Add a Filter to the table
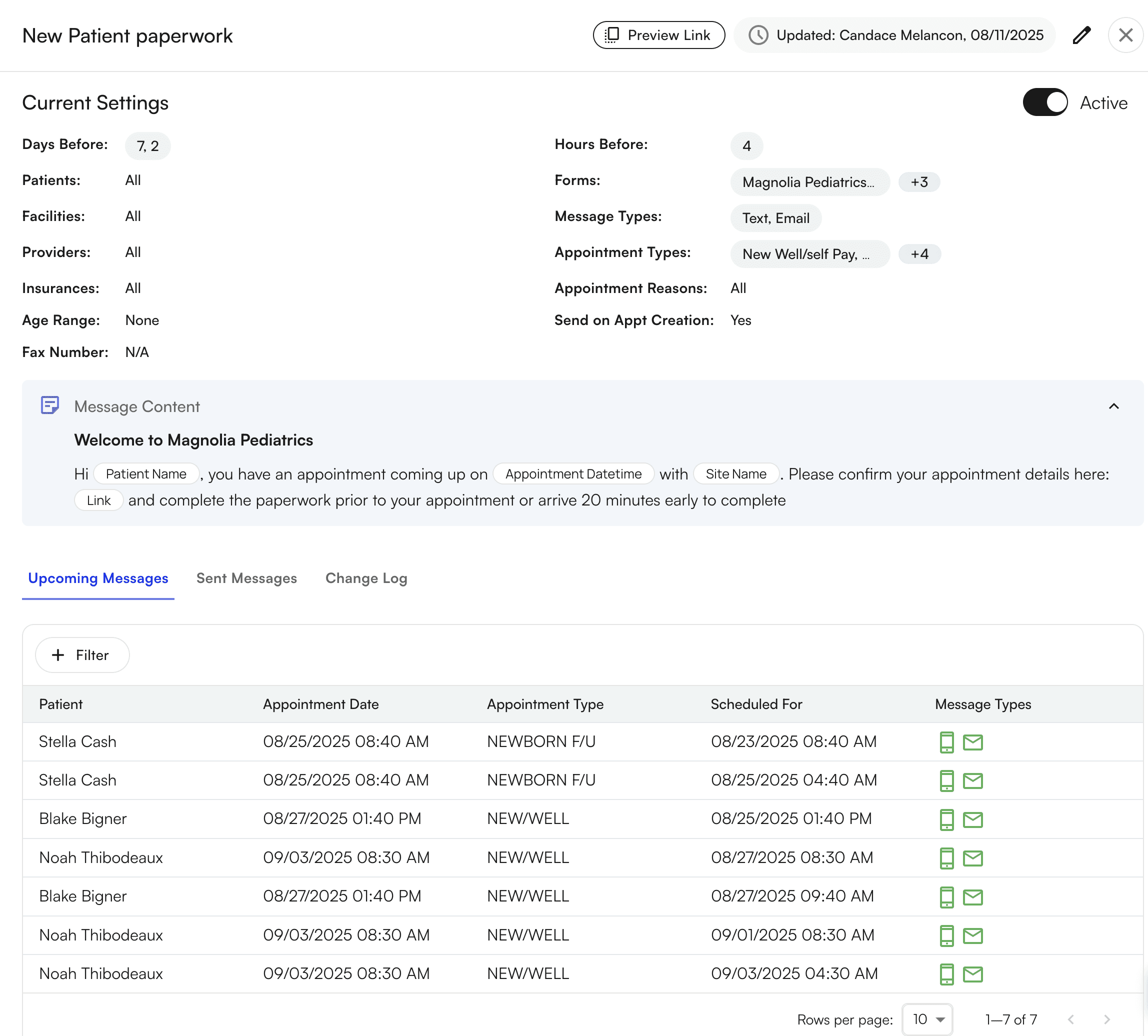This screenshot has width=1148, height=1036. (82, 655)
